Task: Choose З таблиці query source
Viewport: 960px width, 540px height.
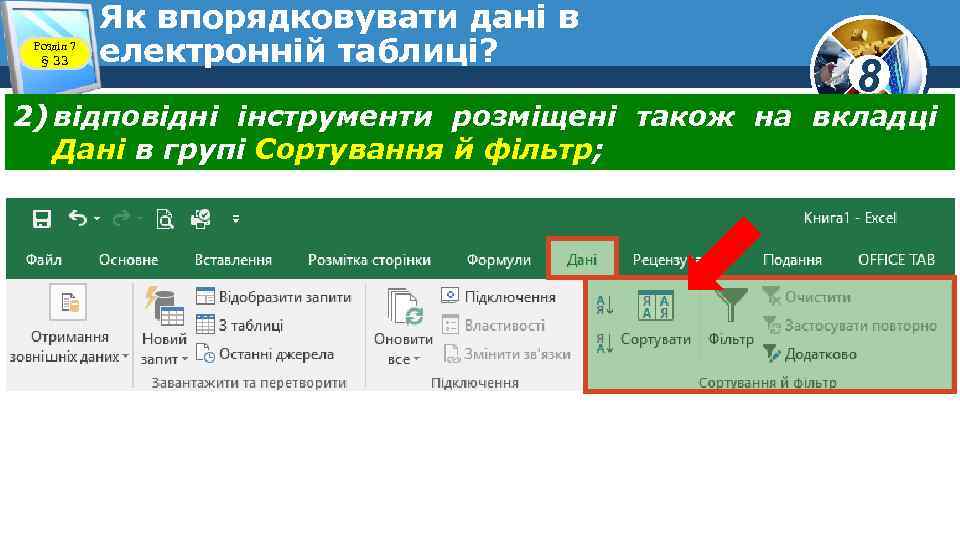Action: pyautogui.click(x=239, y=325)
